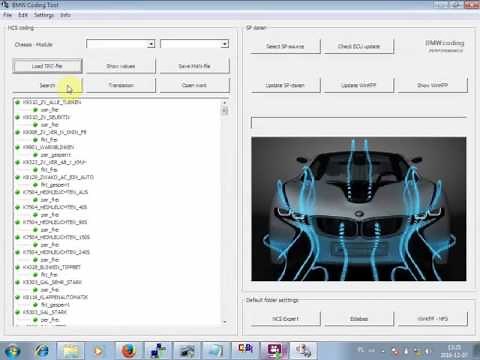Viewport: 480px width, 360px height.
Task: Click green bullet icon beside HEIMLEUCHTEN_240S
Action: pos(18,252)
